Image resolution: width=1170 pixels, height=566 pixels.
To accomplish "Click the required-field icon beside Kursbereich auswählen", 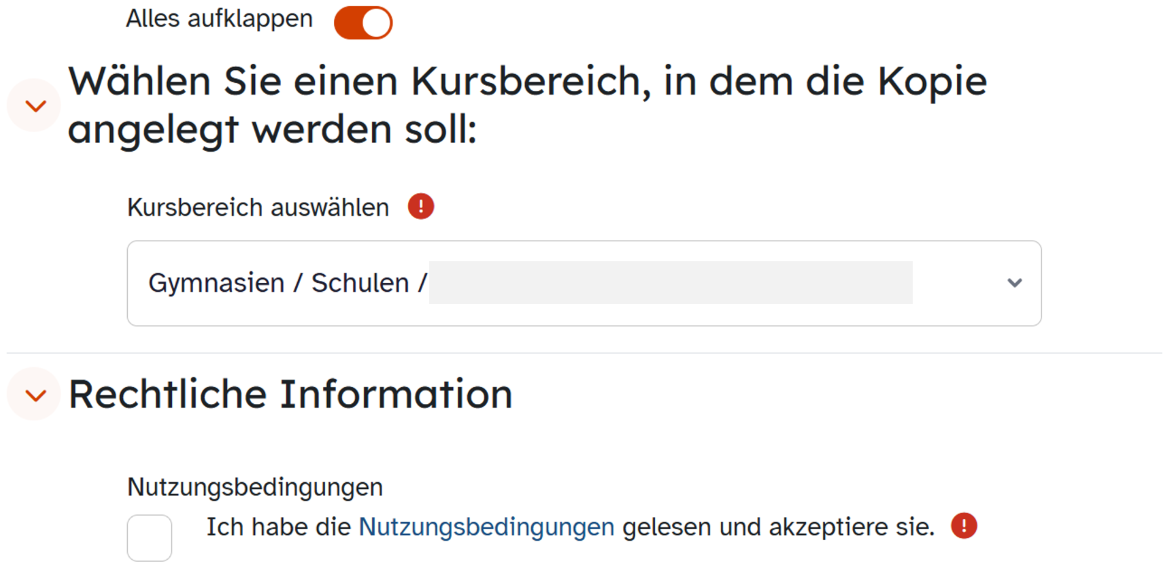I will tap(421, 207).
